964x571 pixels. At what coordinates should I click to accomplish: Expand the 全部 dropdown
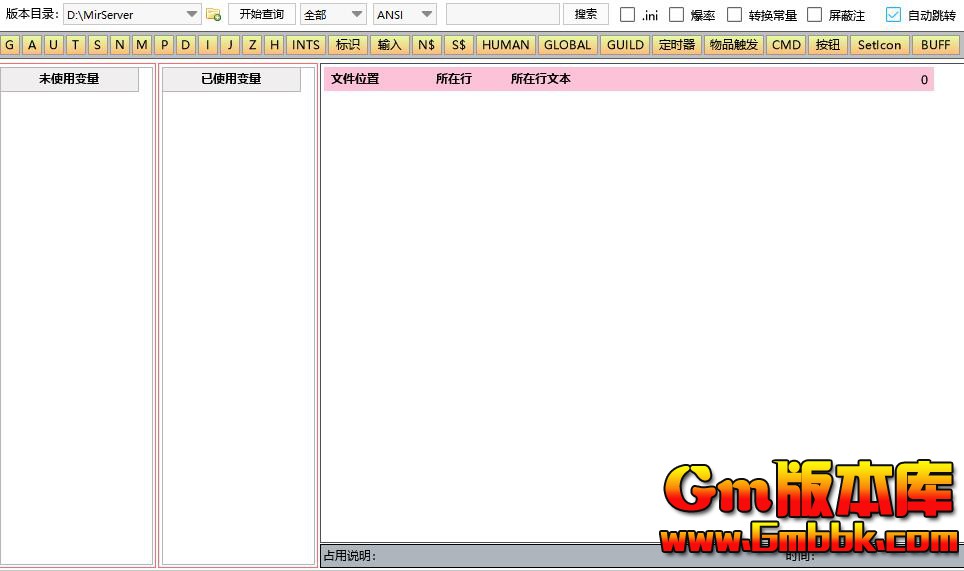(333, 14)
